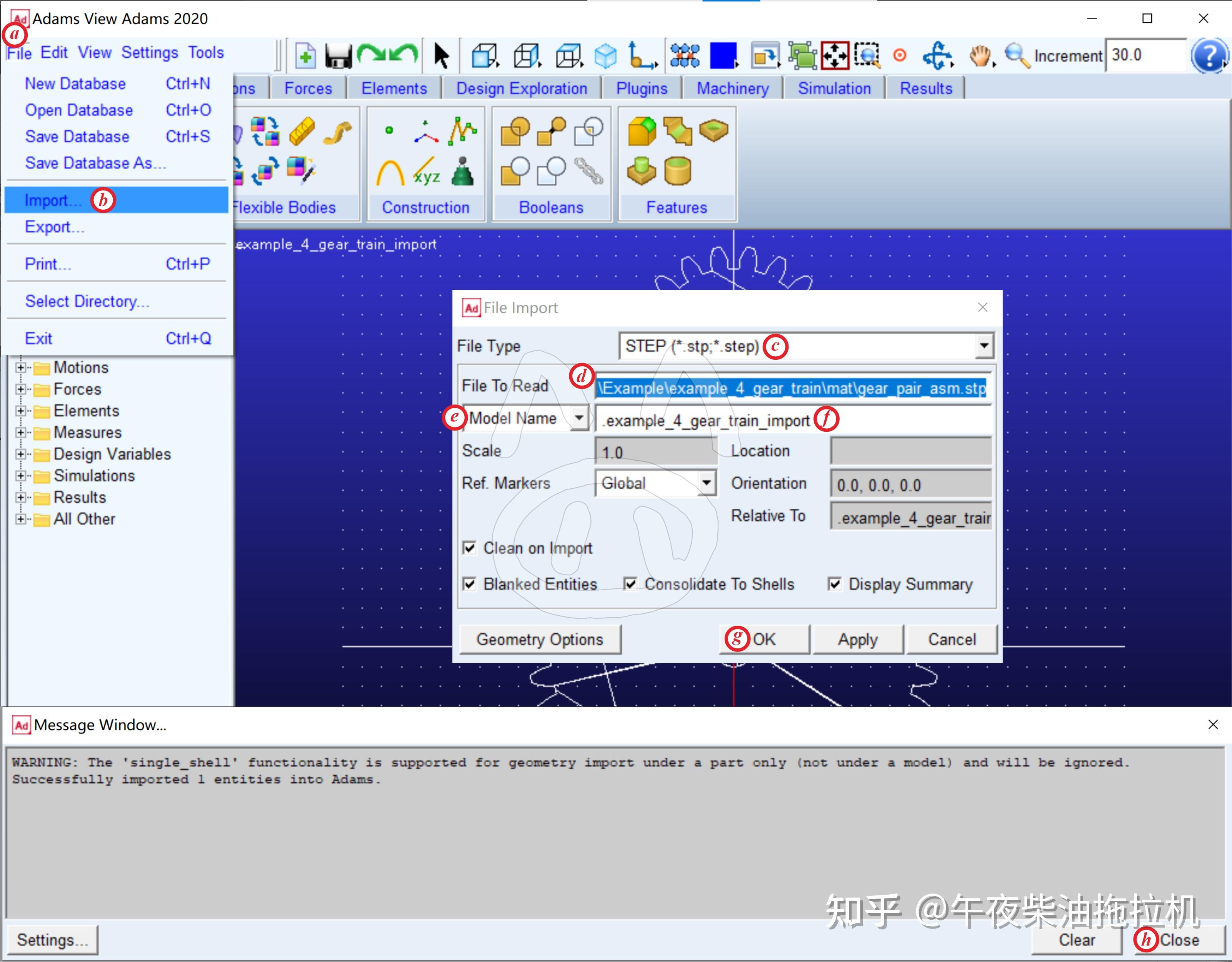The width and height of the screenshot is (1232, 962).
Task: Toggle the working grid icon
Action: pyautogui.click(x=685, y=56)
